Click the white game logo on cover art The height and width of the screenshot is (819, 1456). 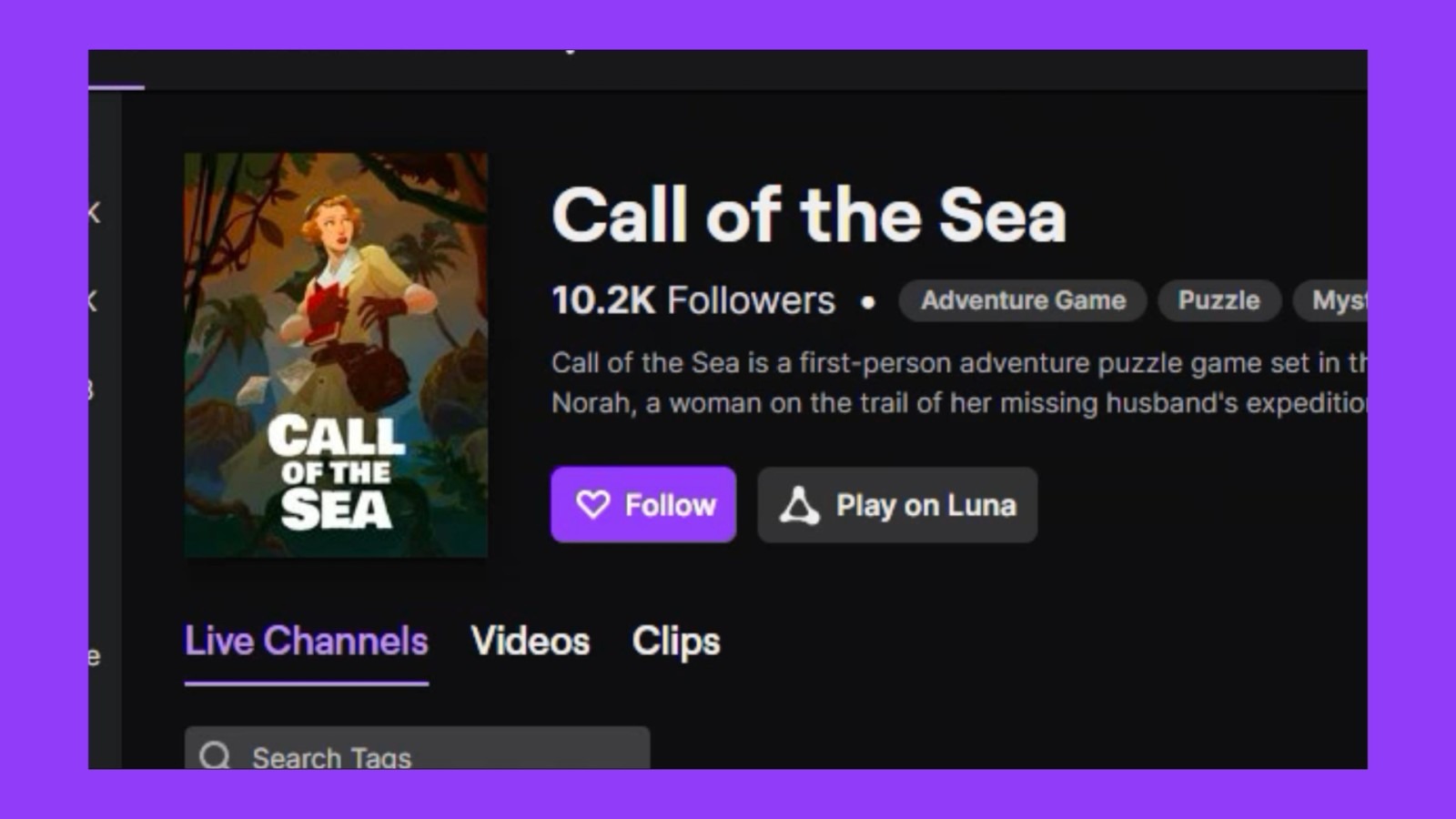click(x=336, y=471)
